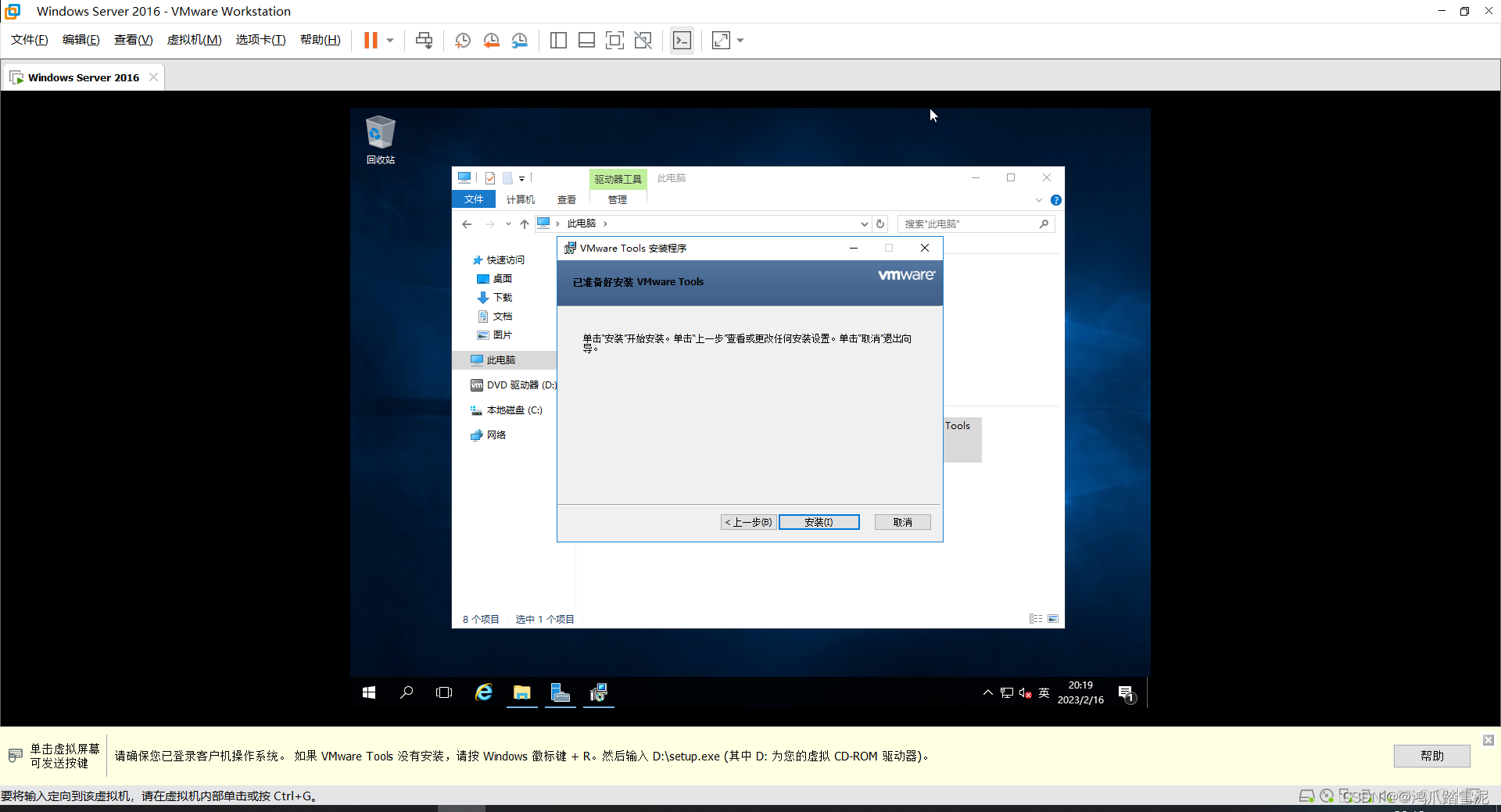The image size is (1501, 812).
Task: Select 文档 in the navigation pane
Action: point(494,317)
